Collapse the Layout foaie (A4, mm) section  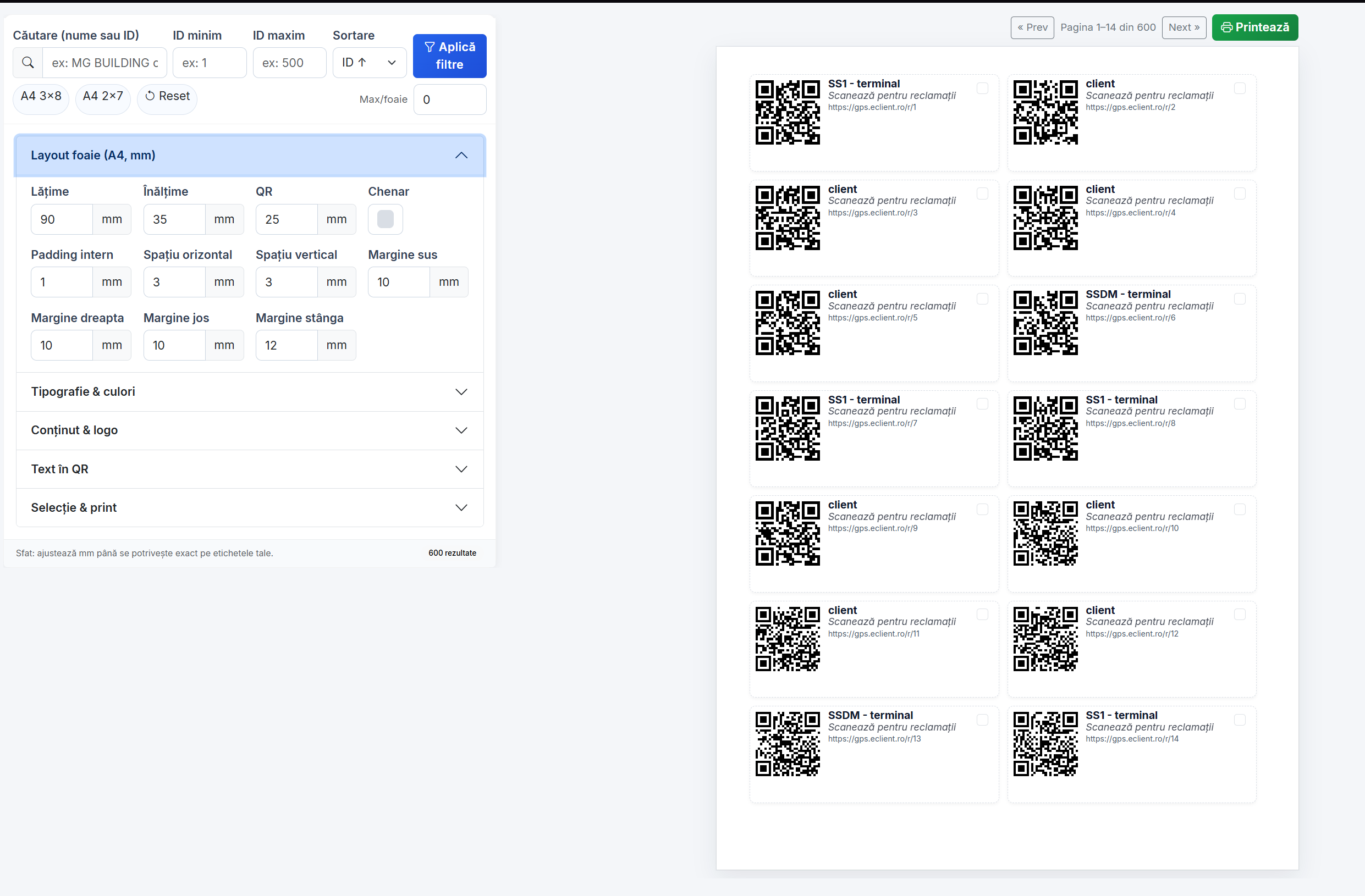point(250,156)
